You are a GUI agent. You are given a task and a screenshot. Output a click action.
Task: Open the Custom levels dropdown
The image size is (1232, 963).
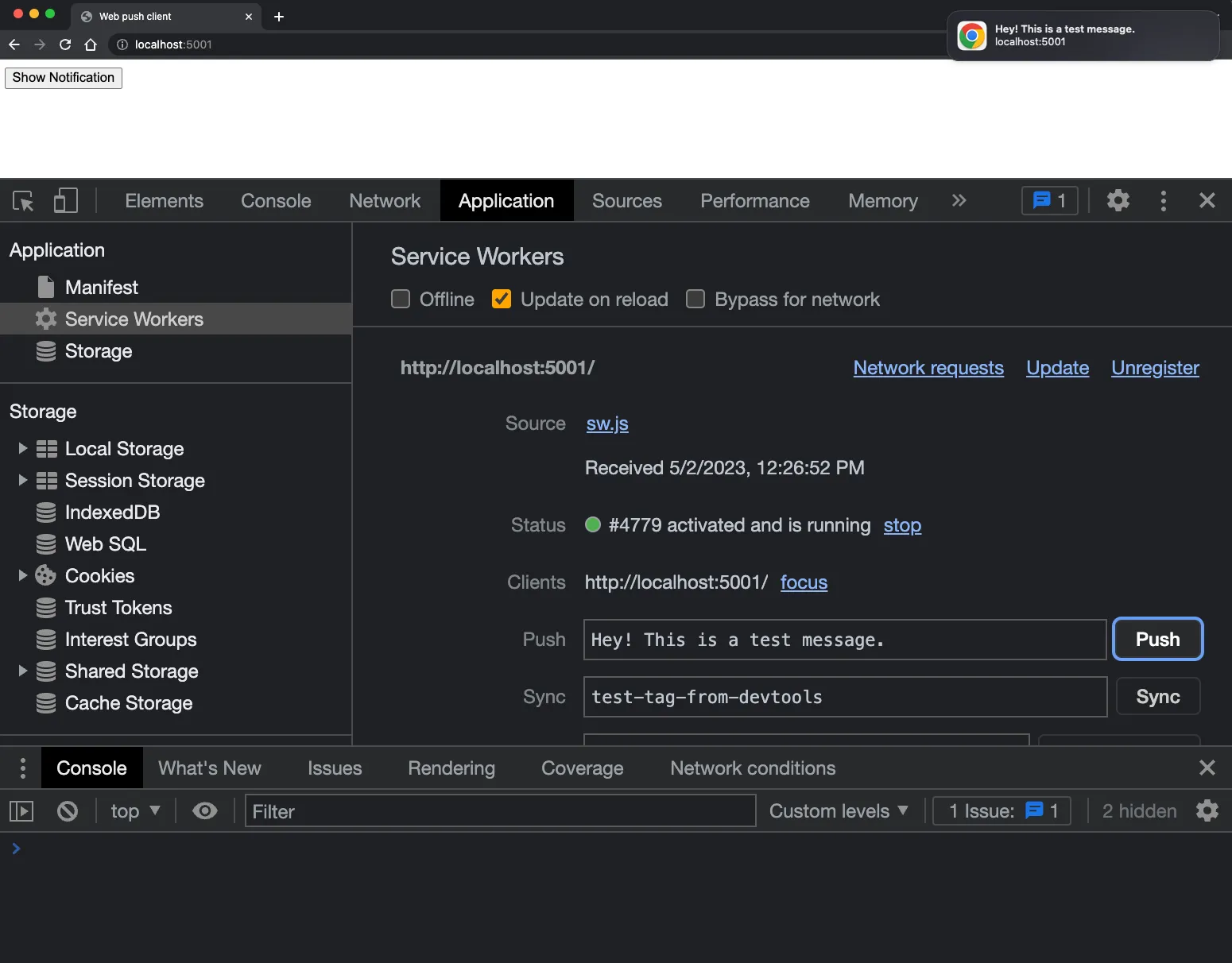coord(838,811)
